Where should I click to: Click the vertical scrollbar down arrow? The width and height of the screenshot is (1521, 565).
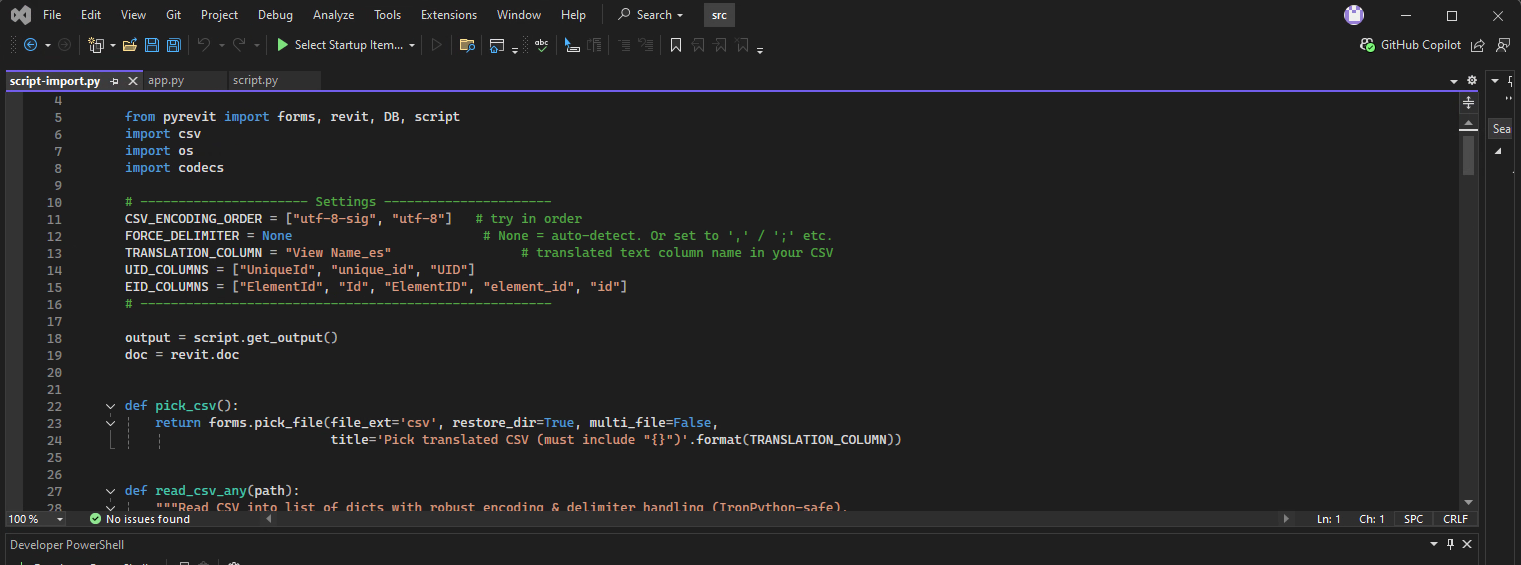pos(1468,502)
